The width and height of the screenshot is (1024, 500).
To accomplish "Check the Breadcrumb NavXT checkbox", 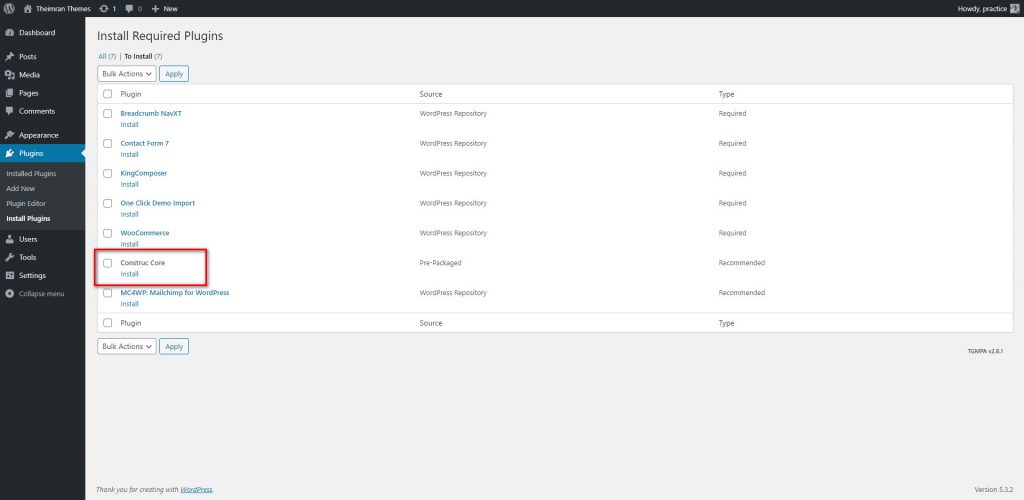I will 108,114.
